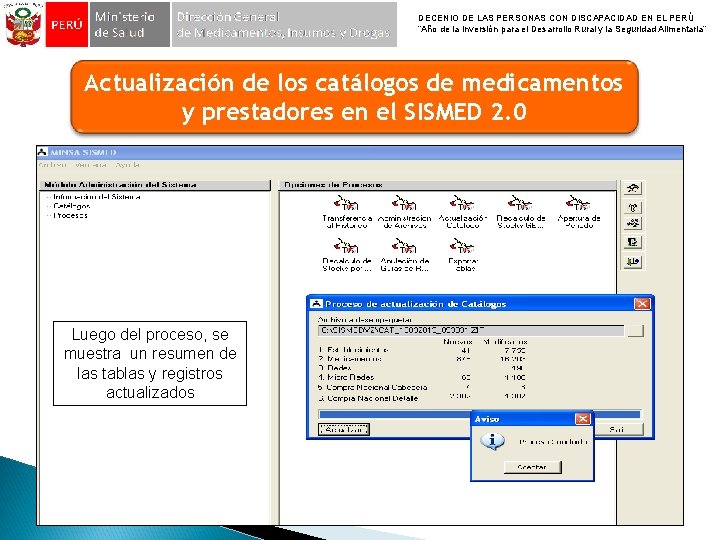Click the MINSA SISMED title bar icon

click(x=42, y=152)
